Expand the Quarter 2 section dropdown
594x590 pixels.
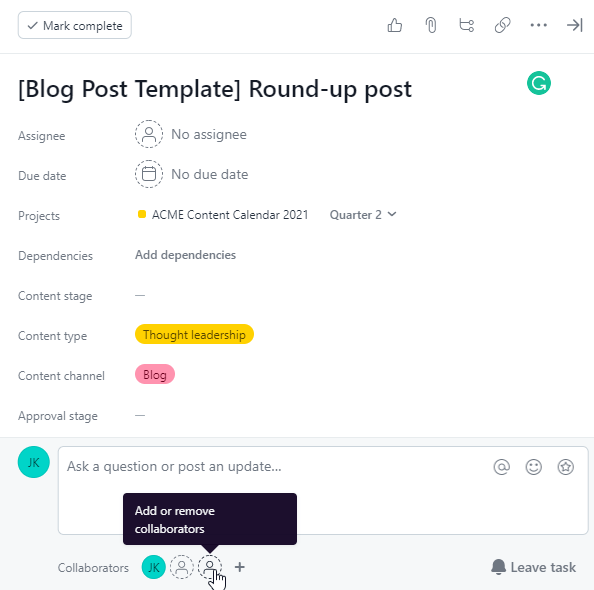coord(363,215)
